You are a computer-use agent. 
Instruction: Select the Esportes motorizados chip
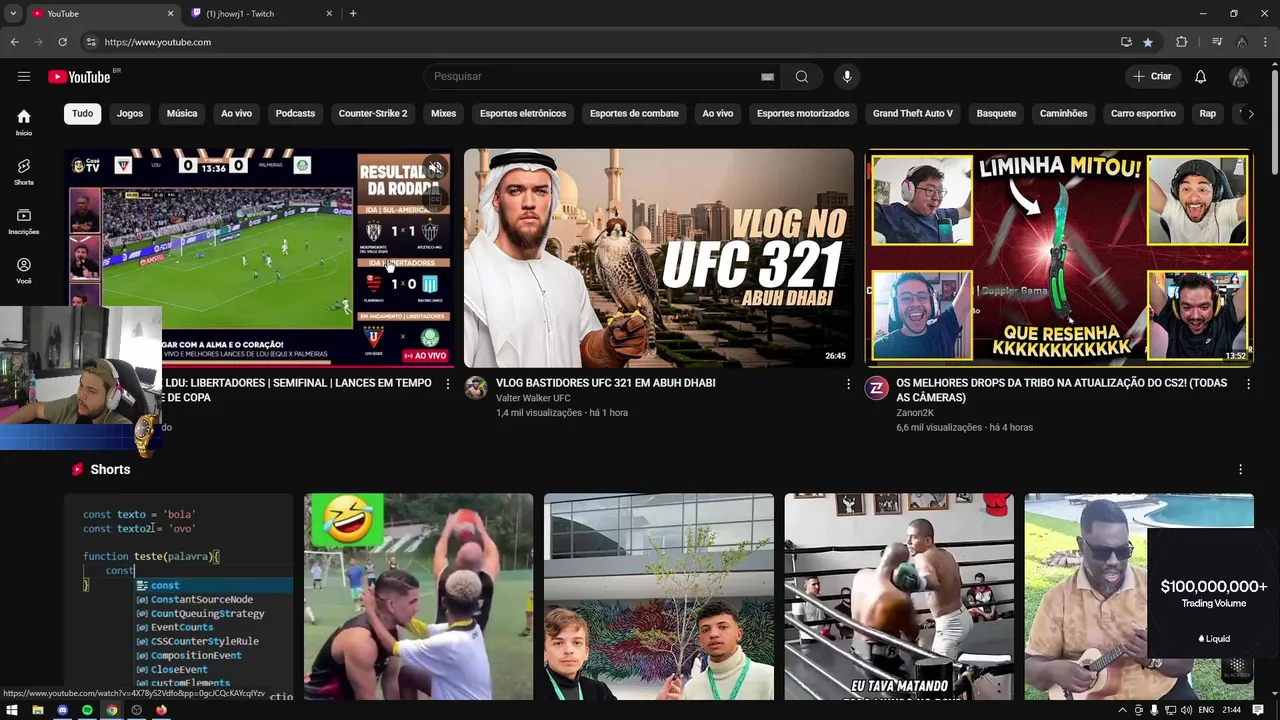tap(803, 114)
